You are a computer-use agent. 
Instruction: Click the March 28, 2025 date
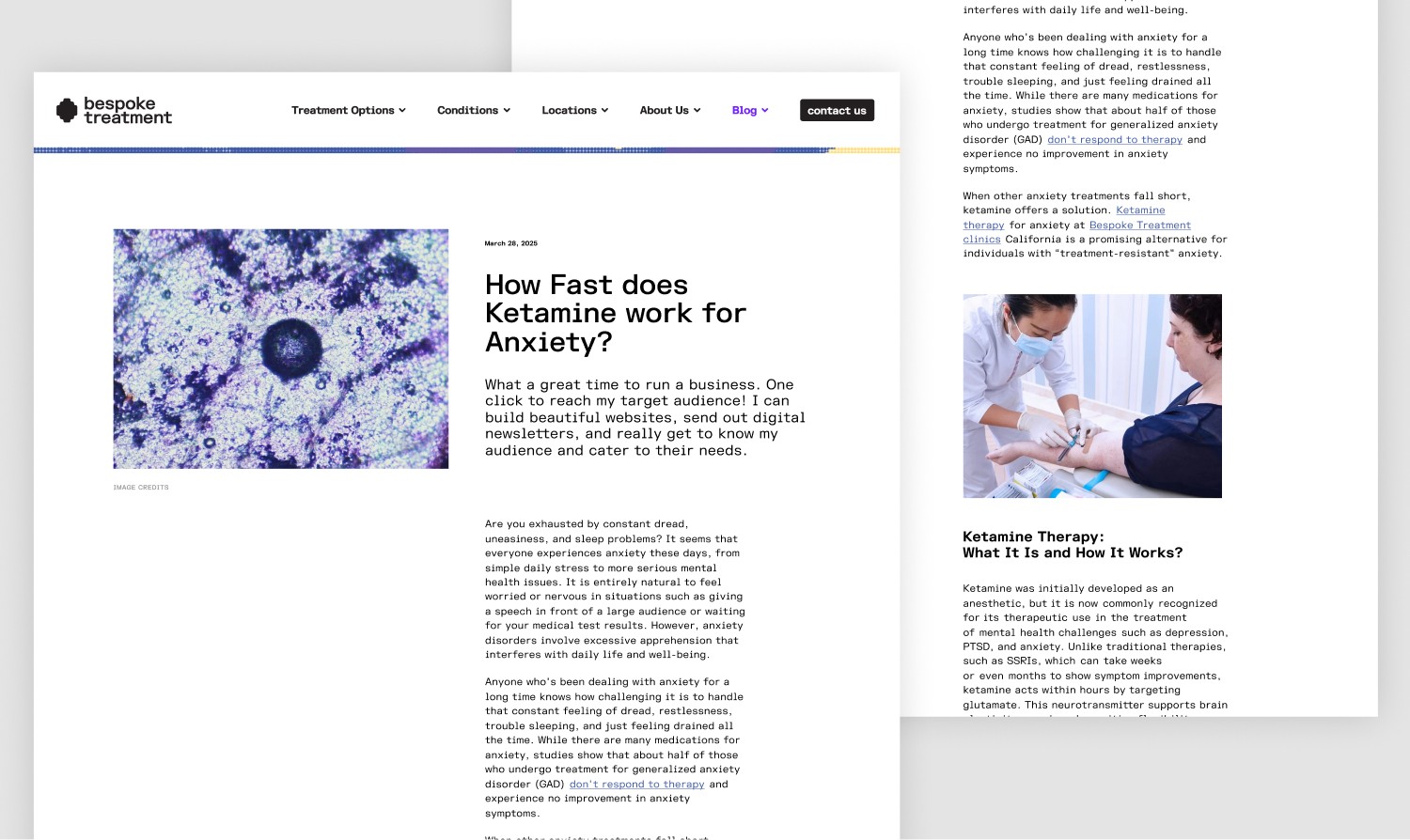[x=511, y=243]
